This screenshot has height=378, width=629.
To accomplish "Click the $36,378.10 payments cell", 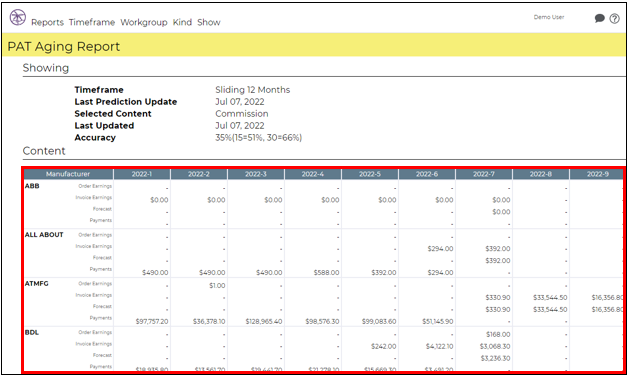I will click(x=209, y=321).
